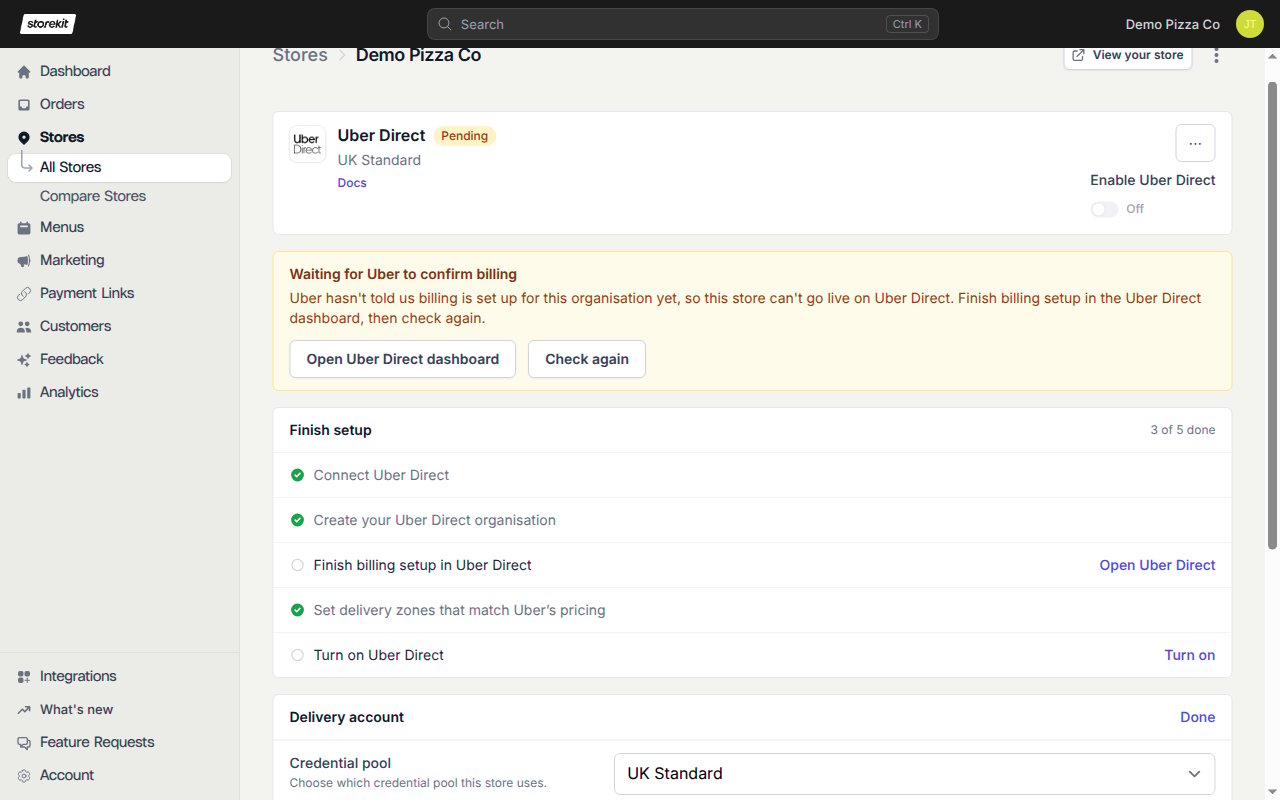The image size is (1280, 800).
Task: Open the vertical three-dot page menu
Action: click(1216, 56)
